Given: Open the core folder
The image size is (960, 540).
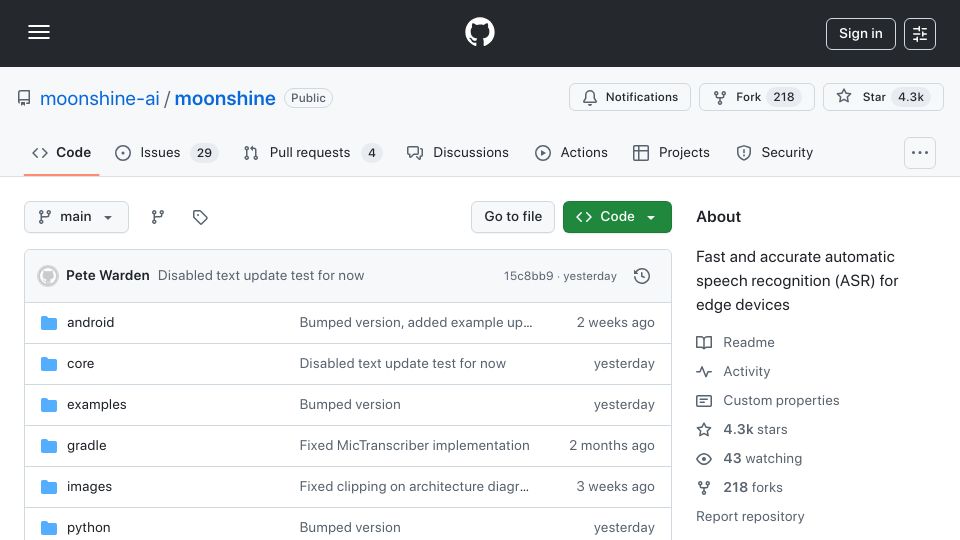Looking at the screenshot, I should click(x=81, y=364).
